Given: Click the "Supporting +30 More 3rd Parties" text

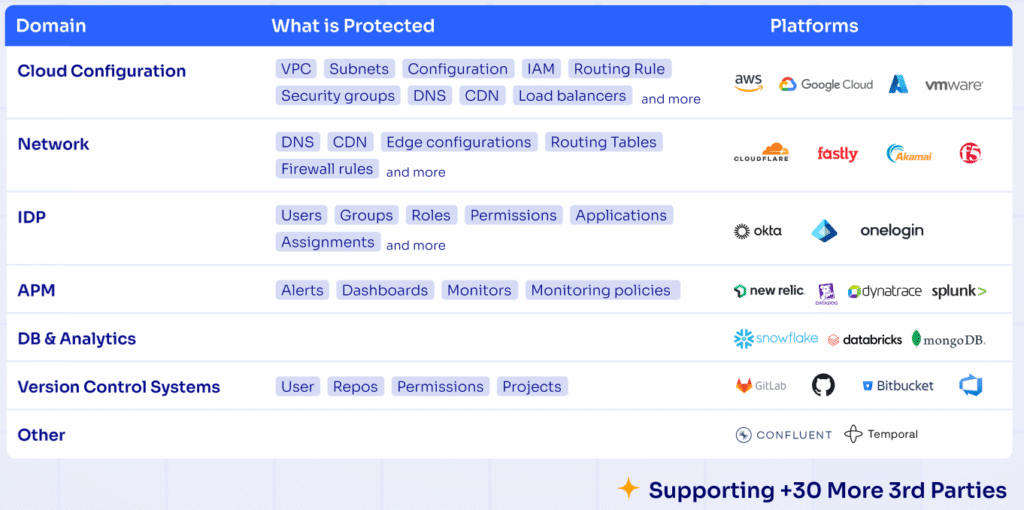Looking at the screenshot, I should [x=827, y=490].
